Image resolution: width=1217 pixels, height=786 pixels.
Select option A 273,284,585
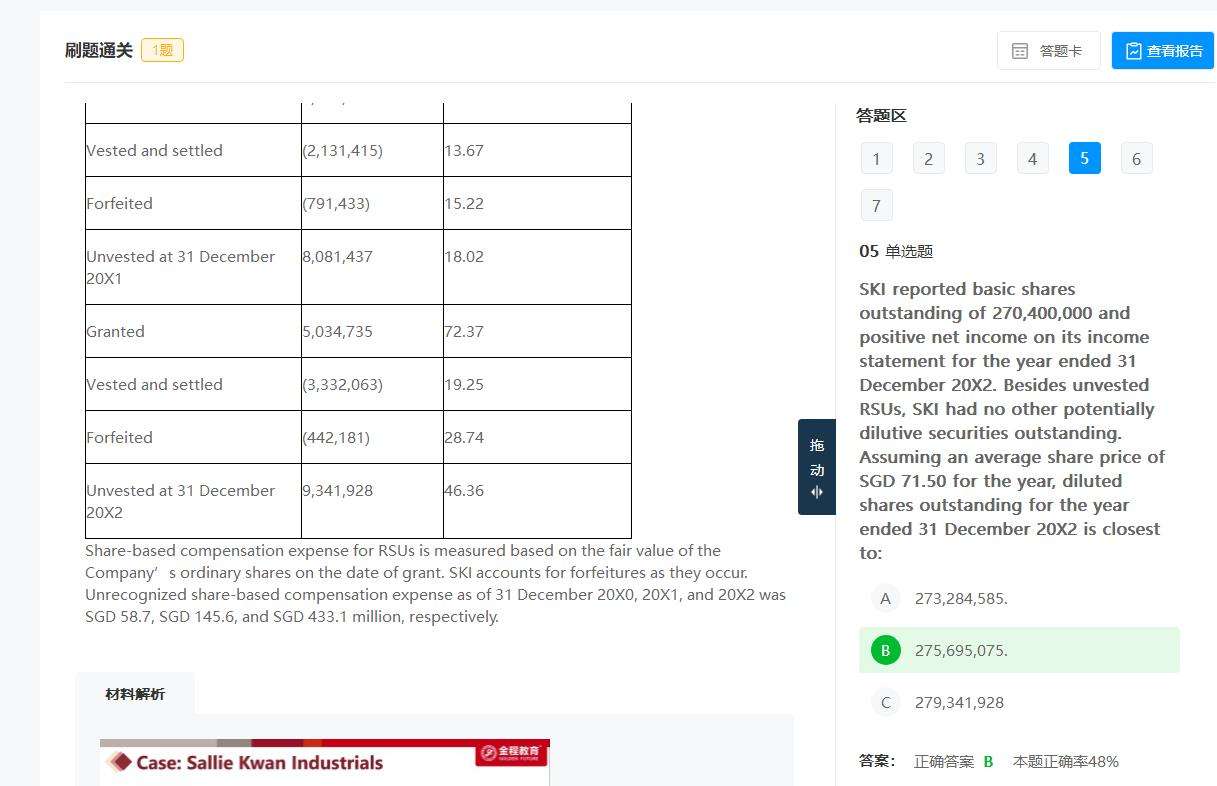point(1019,598)
